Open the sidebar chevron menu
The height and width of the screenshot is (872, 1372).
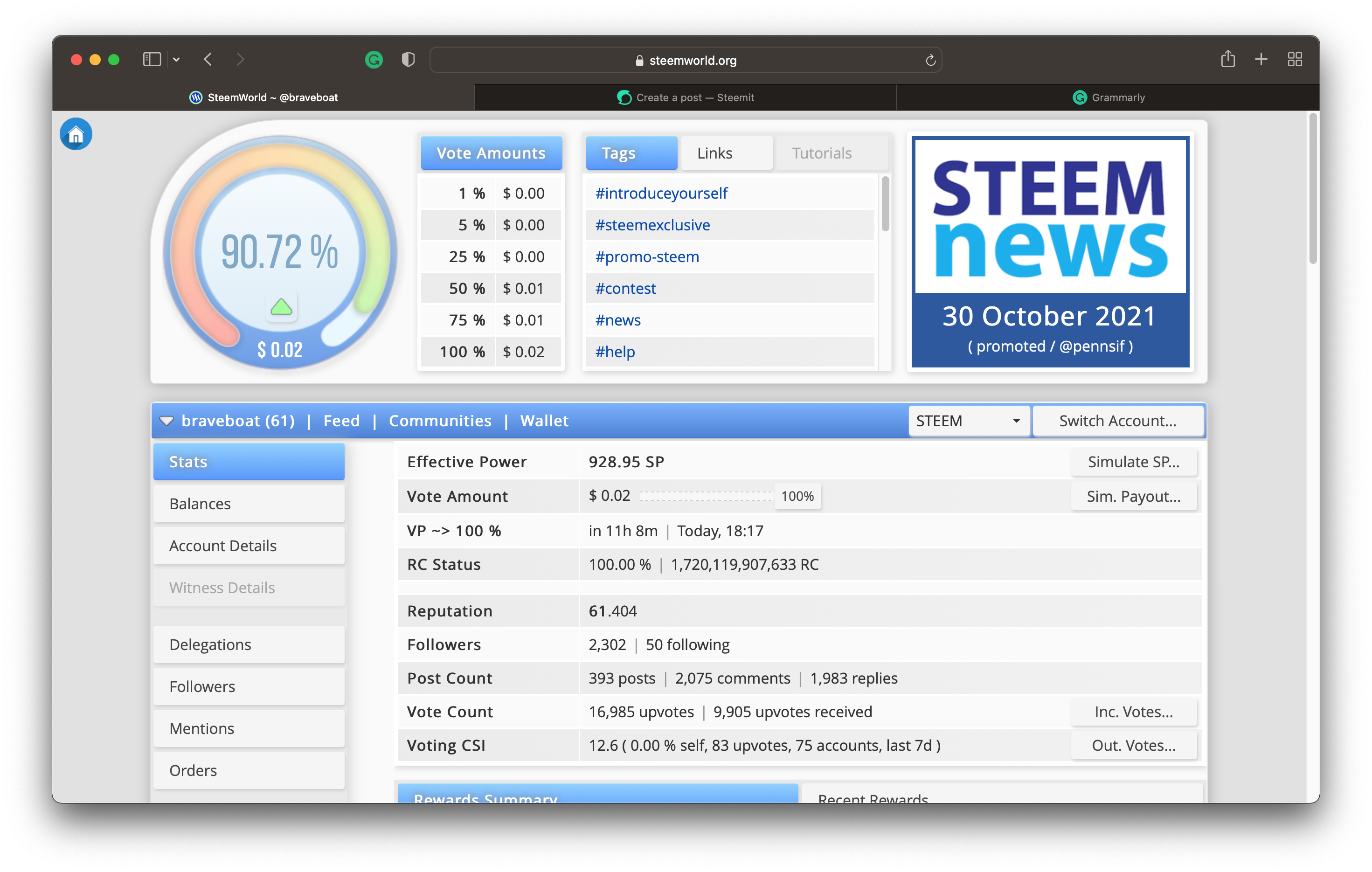pyautogui.click(x=177, y=59)
